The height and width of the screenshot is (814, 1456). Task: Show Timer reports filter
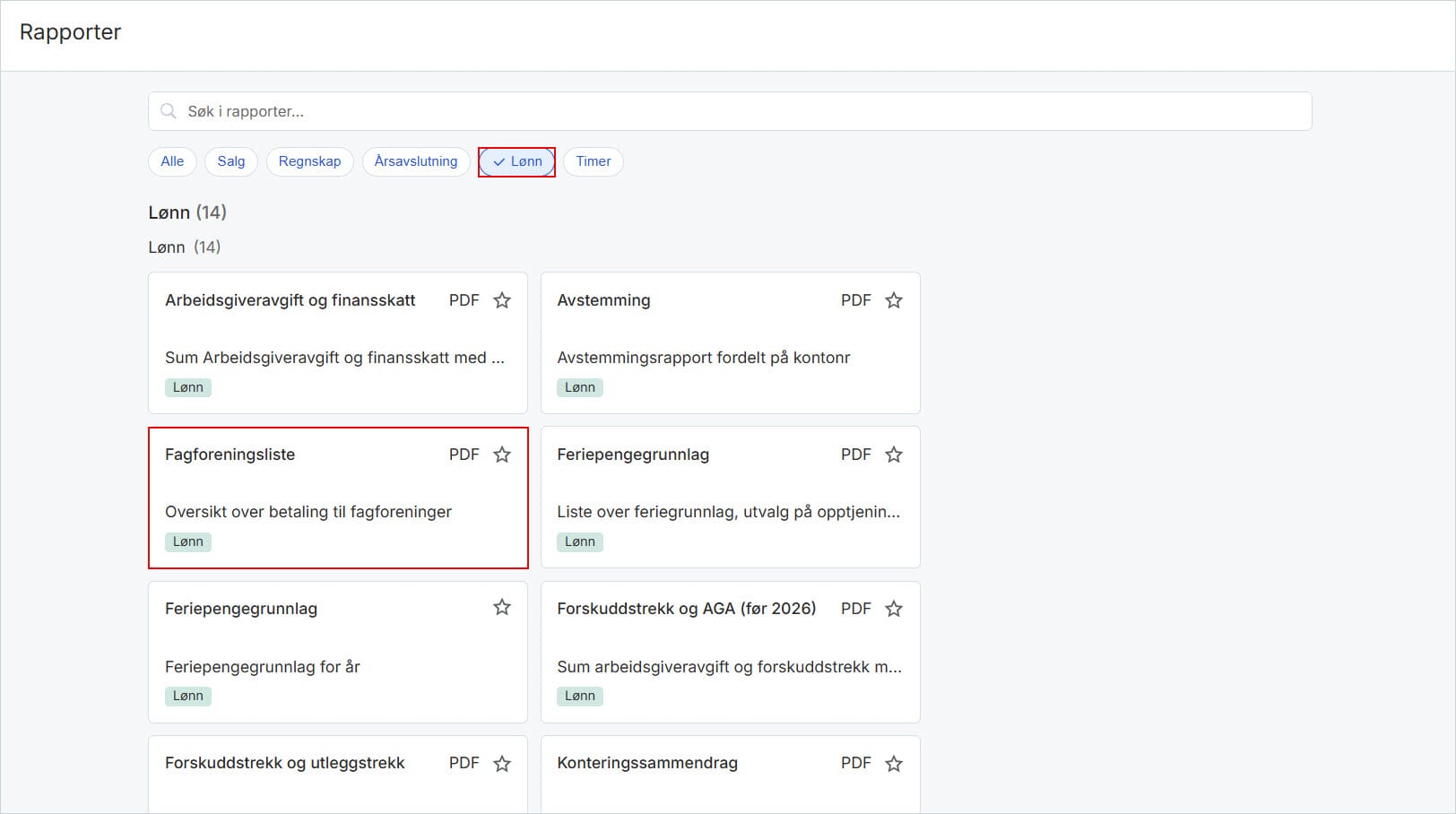(x=594, y=161)
